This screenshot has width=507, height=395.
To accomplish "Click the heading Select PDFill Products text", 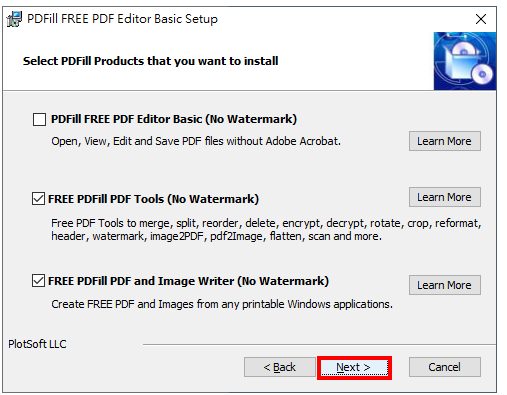I will pos(150,61).
